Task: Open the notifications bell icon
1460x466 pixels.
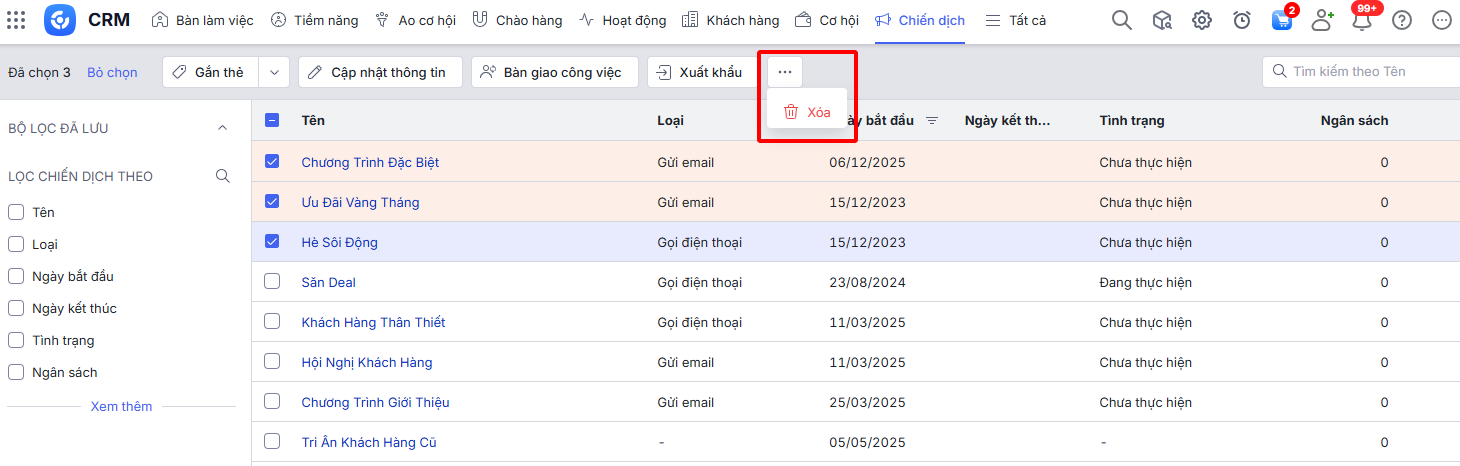Action: tap(1361, 20)
